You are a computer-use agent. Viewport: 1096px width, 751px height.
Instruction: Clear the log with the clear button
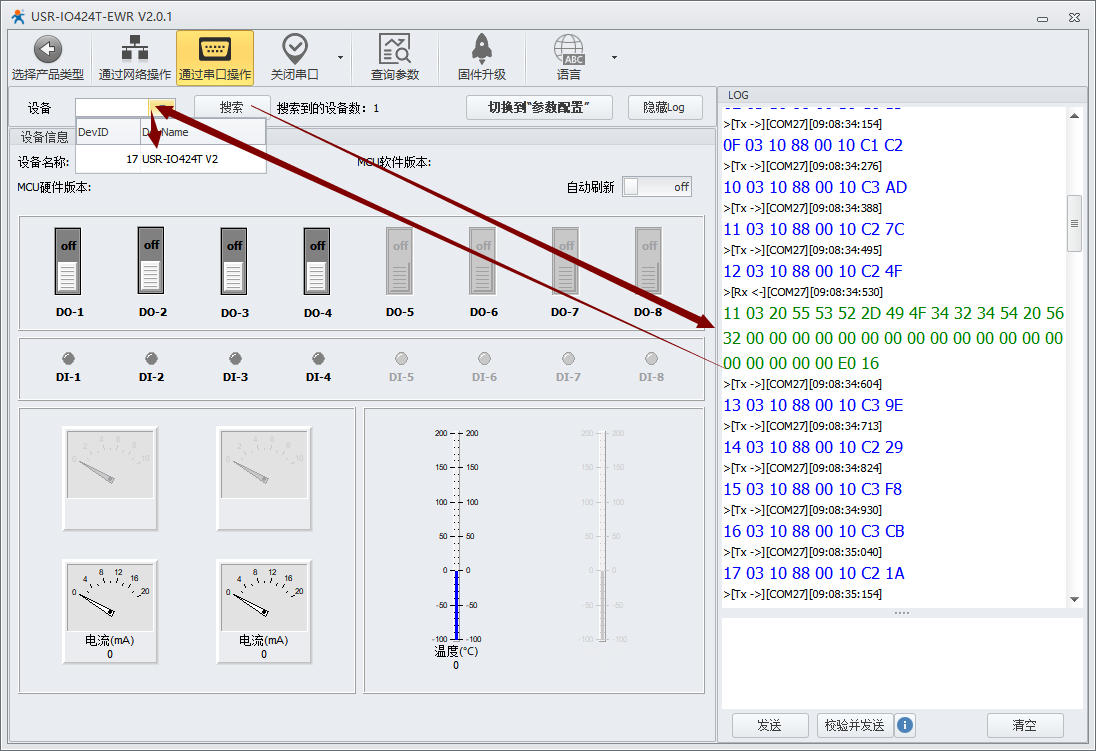(1025, 725)
